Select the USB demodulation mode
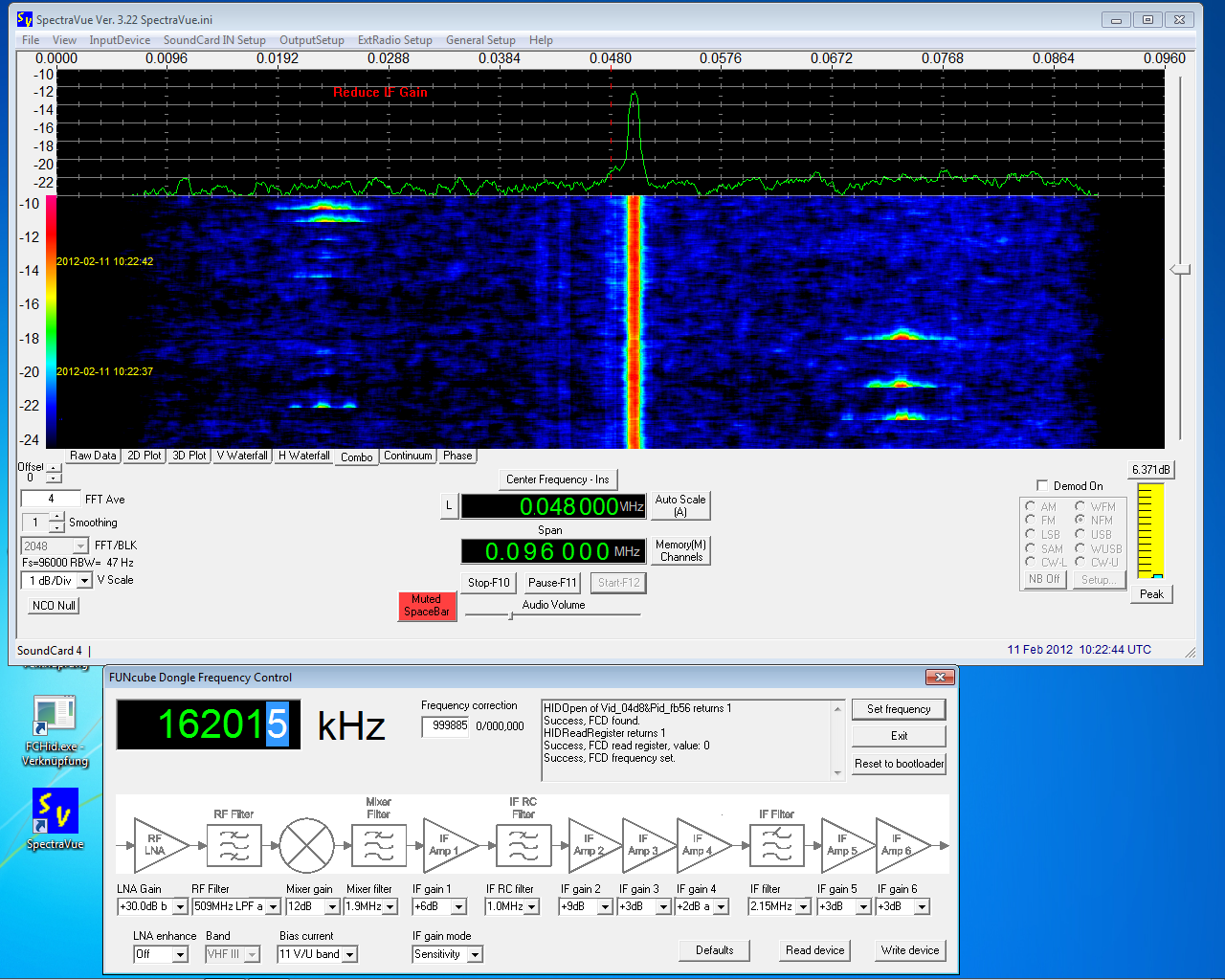 (x=1080, y=534)
